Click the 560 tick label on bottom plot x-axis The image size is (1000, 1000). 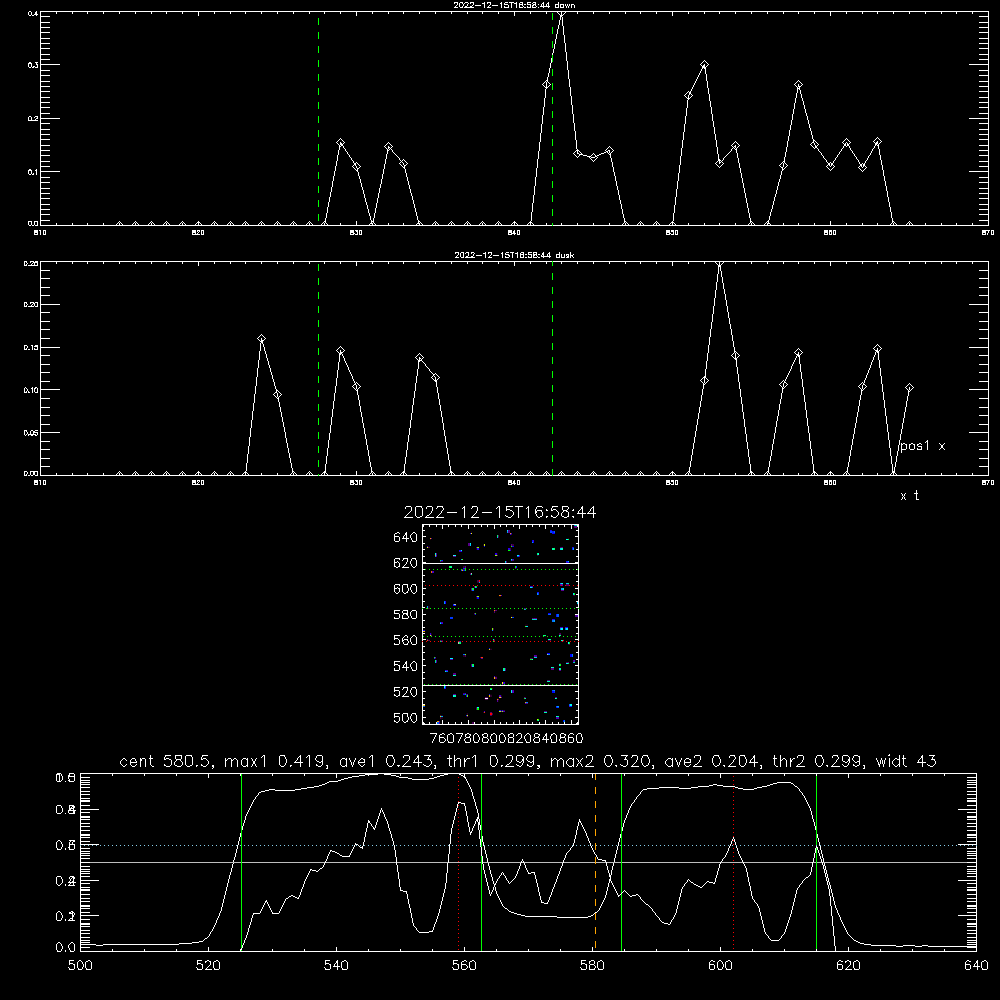click(x=464, y=966)
